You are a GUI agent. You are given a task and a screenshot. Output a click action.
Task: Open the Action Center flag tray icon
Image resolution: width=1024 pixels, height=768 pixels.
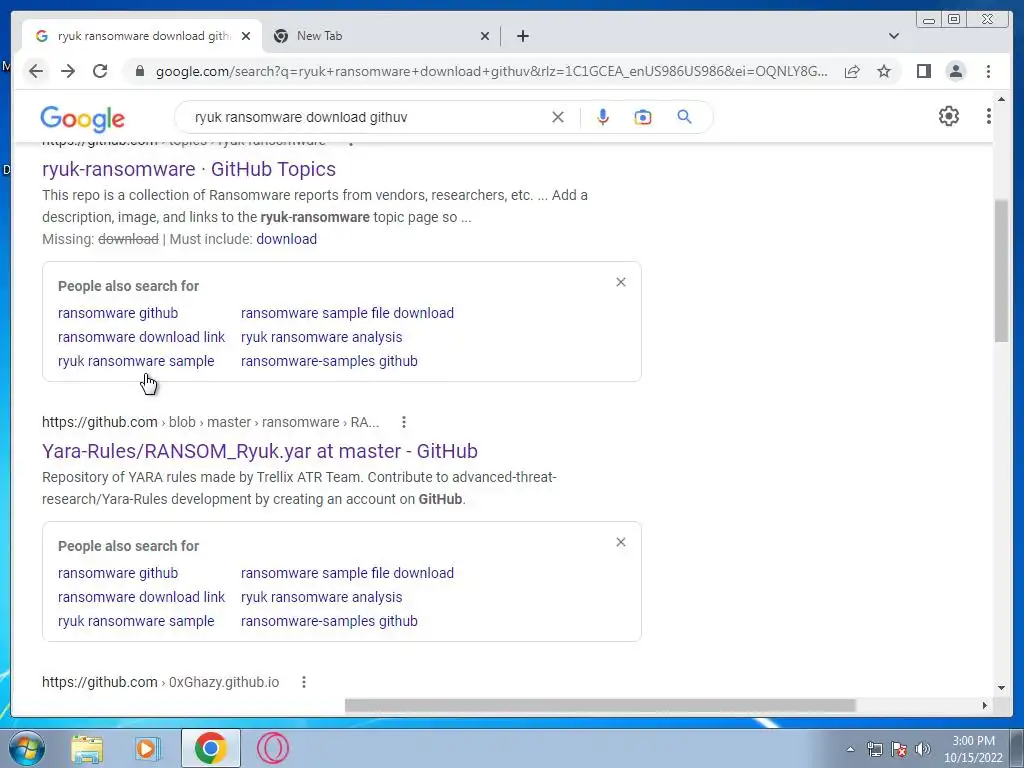tap(899, 749)
